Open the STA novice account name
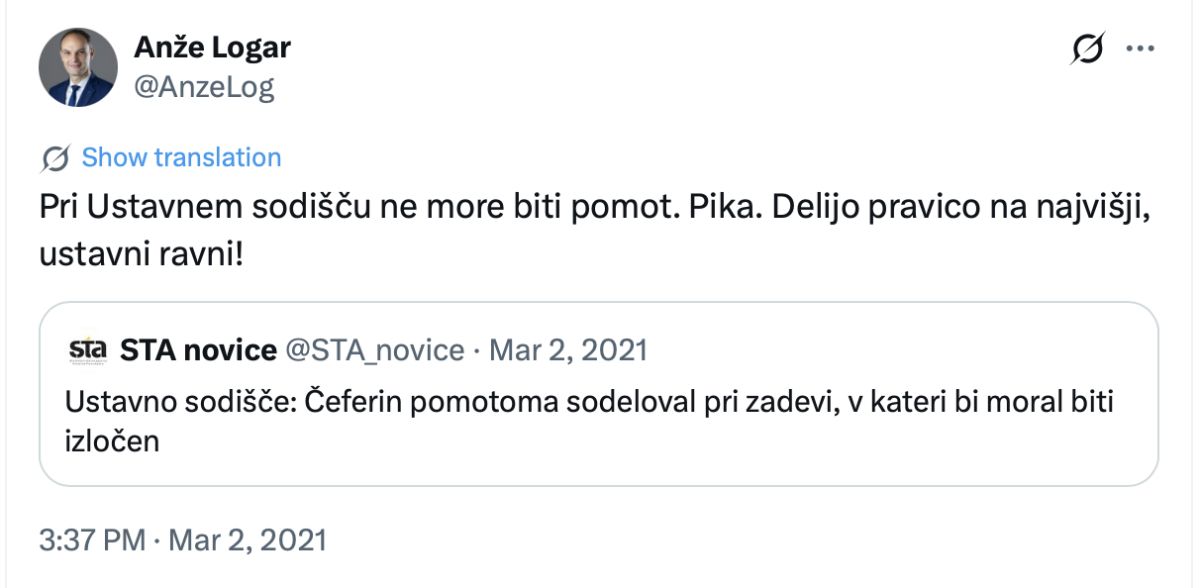 point(198,350)
